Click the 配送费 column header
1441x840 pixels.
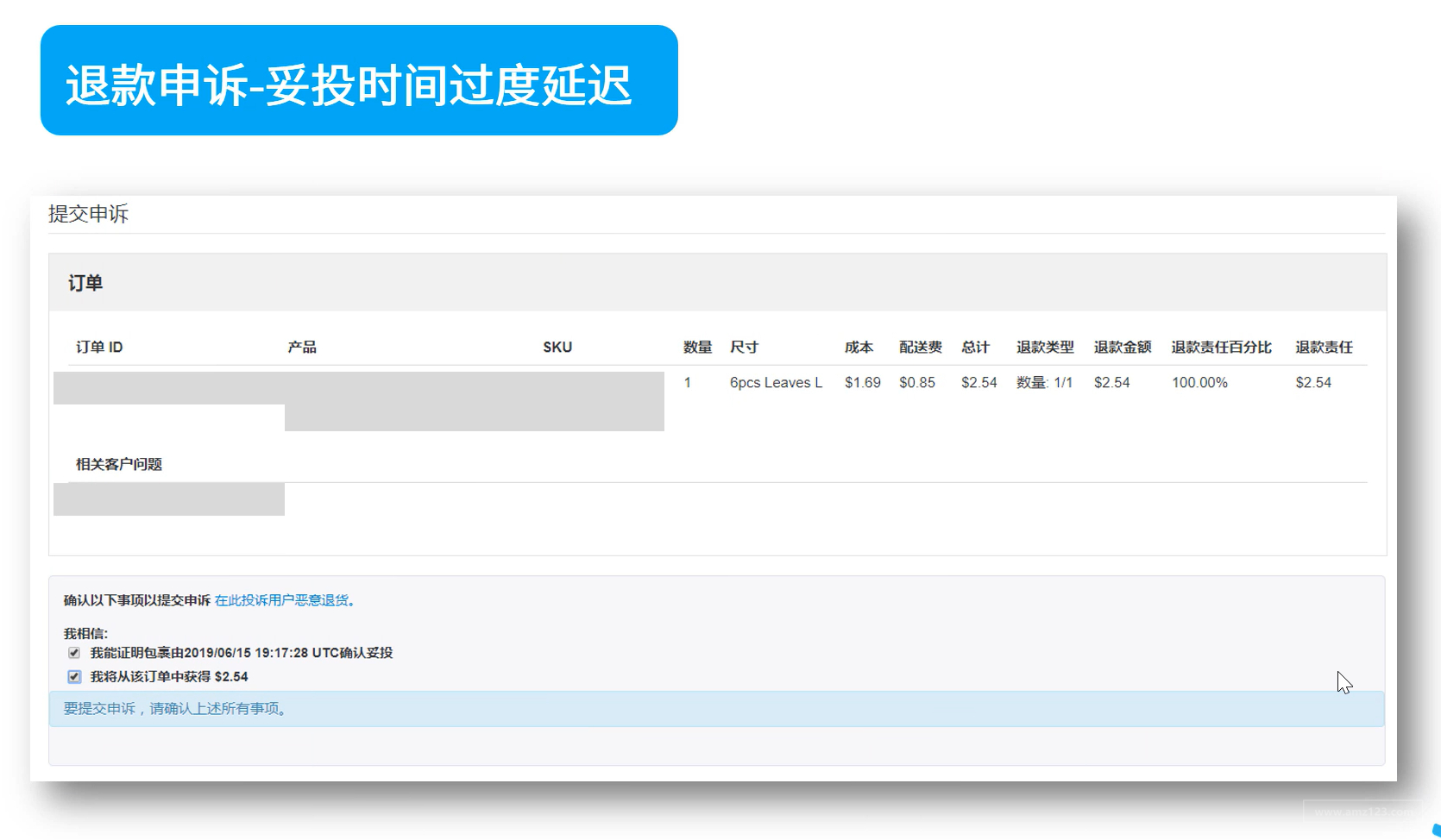tap(921, 347)
